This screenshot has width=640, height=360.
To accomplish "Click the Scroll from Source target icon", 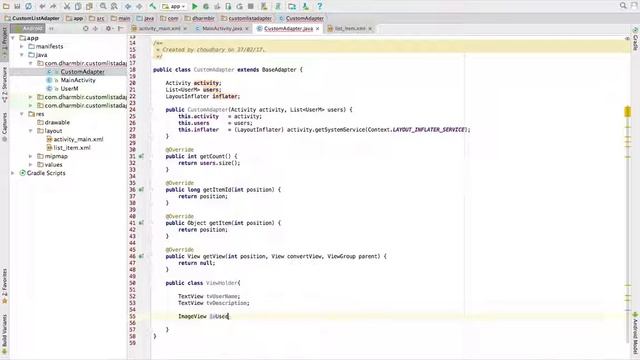I will (85, 29).
